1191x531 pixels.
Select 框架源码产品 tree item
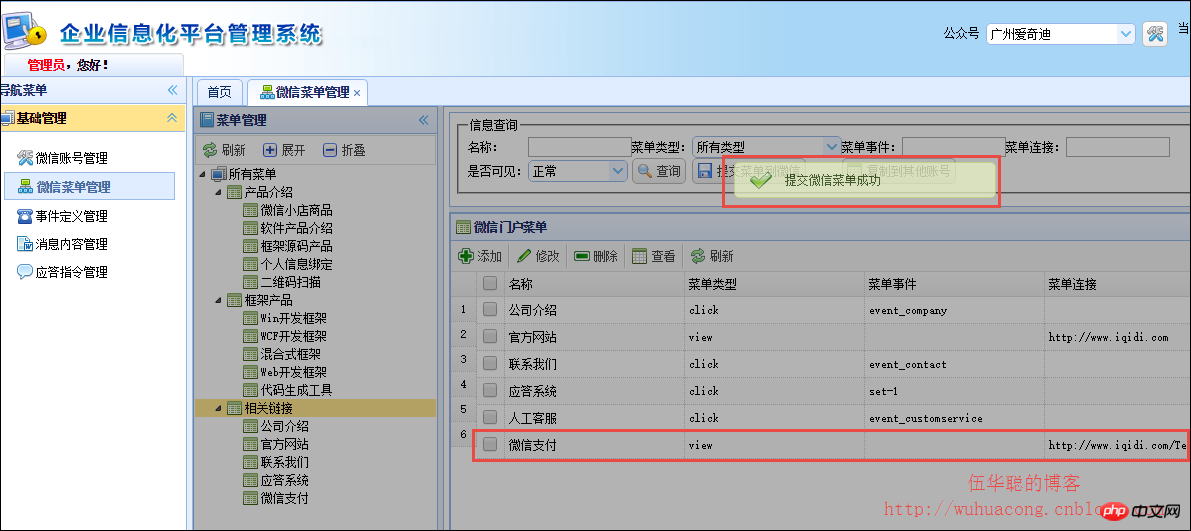[x=296, y=246]
